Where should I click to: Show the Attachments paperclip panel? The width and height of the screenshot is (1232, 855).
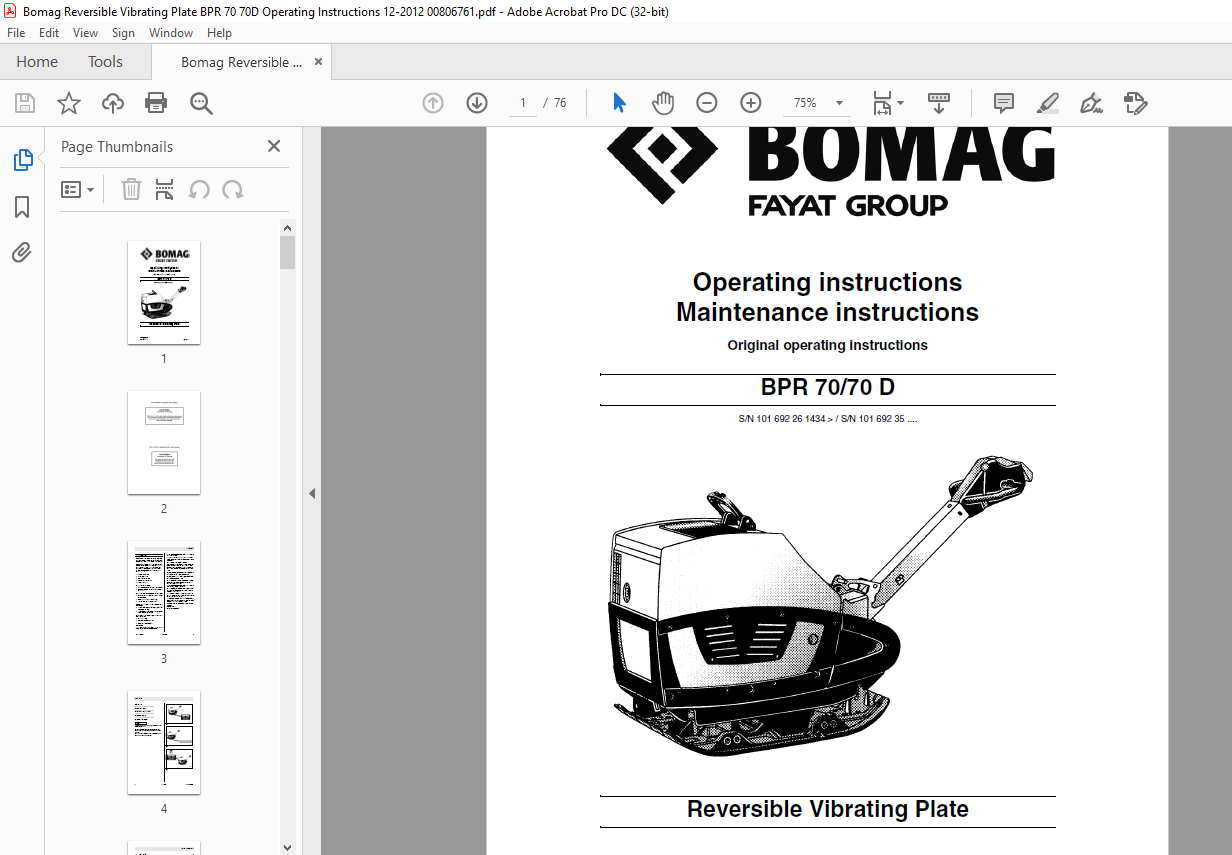(x=22, y=253)
